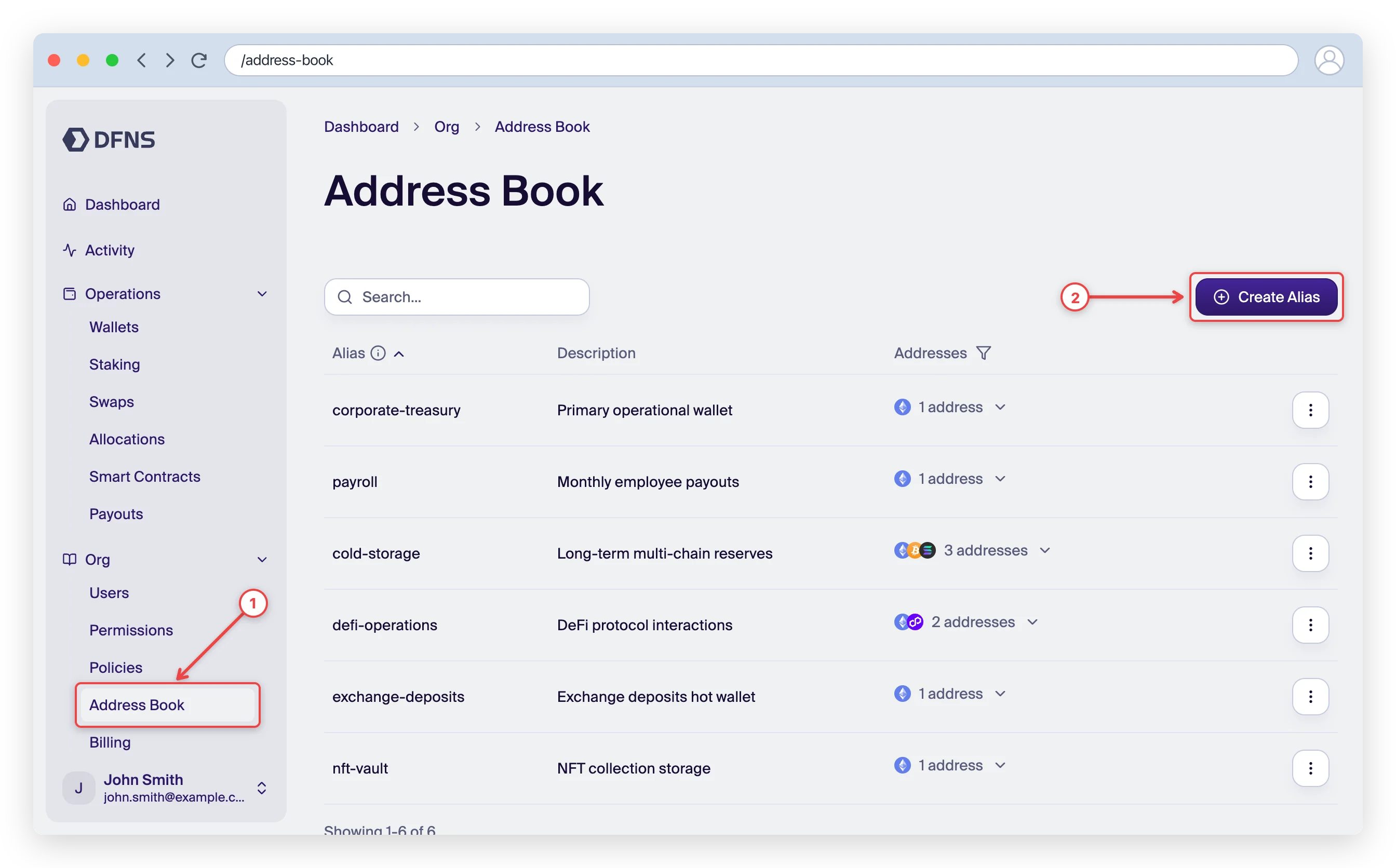Click the Address Book breadcrumb
The image size is (1396, 868).
pyautogui.click(x=542, y=126)
